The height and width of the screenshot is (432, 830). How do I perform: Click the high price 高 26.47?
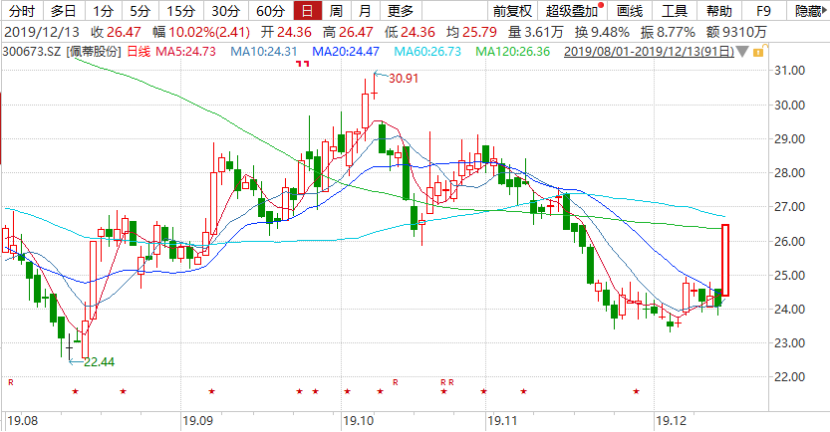[x=348, y=32]
